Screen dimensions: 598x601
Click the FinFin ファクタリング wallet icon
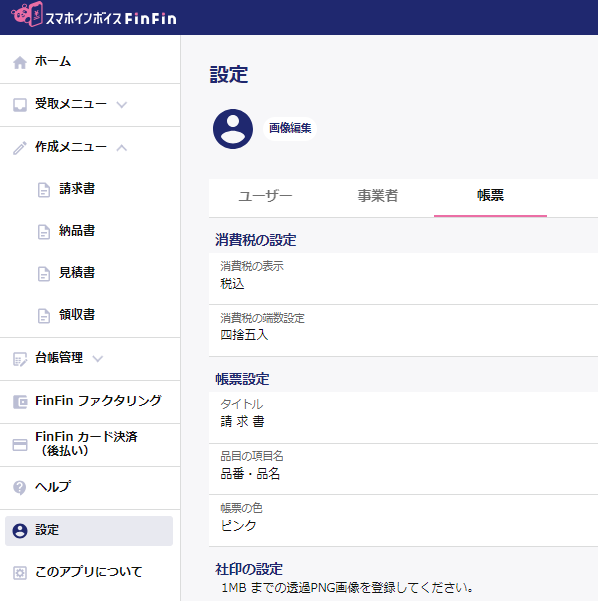coord(20,402)
